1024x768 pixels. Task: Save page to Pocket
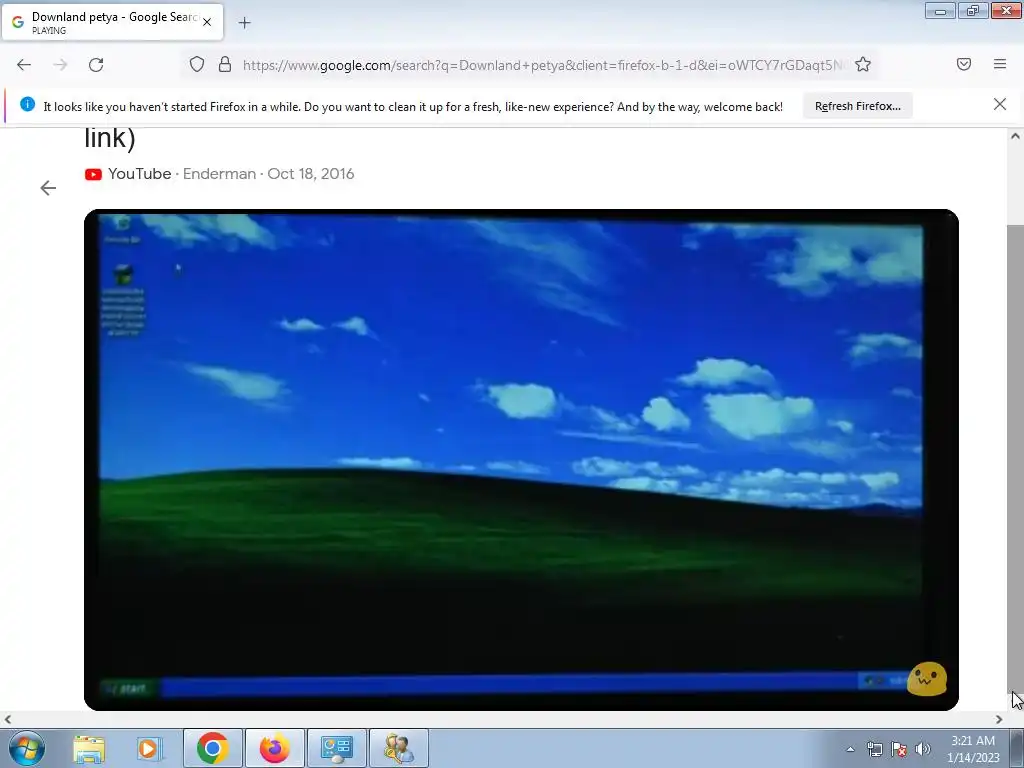tap(964, 64)
